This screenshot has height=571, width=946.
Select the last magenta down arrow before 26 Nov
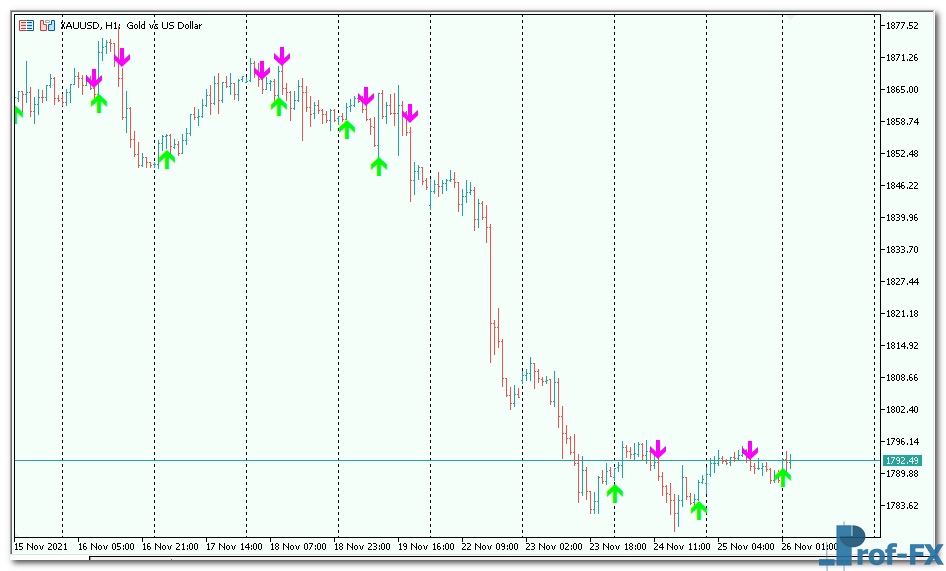[x=749, y=451]
